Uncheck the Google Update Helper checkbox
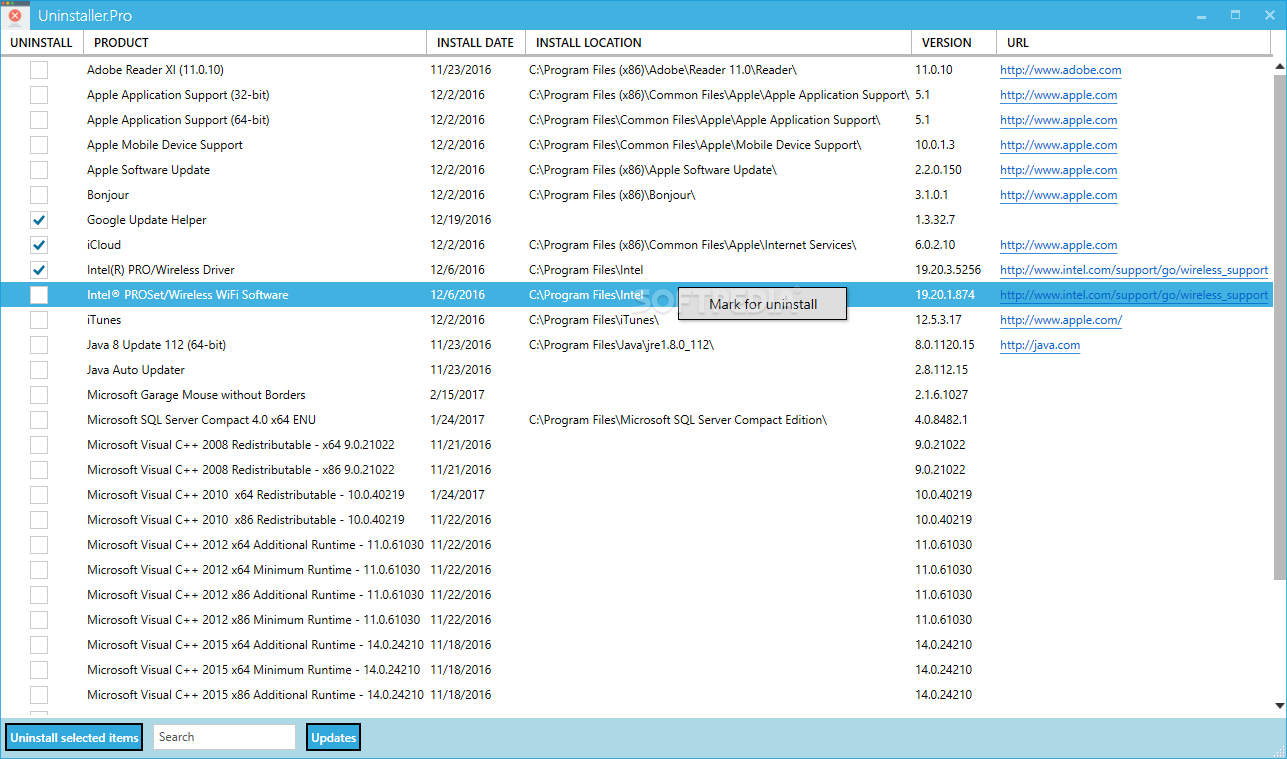The image size is (1287, 759). pos(39,220)
